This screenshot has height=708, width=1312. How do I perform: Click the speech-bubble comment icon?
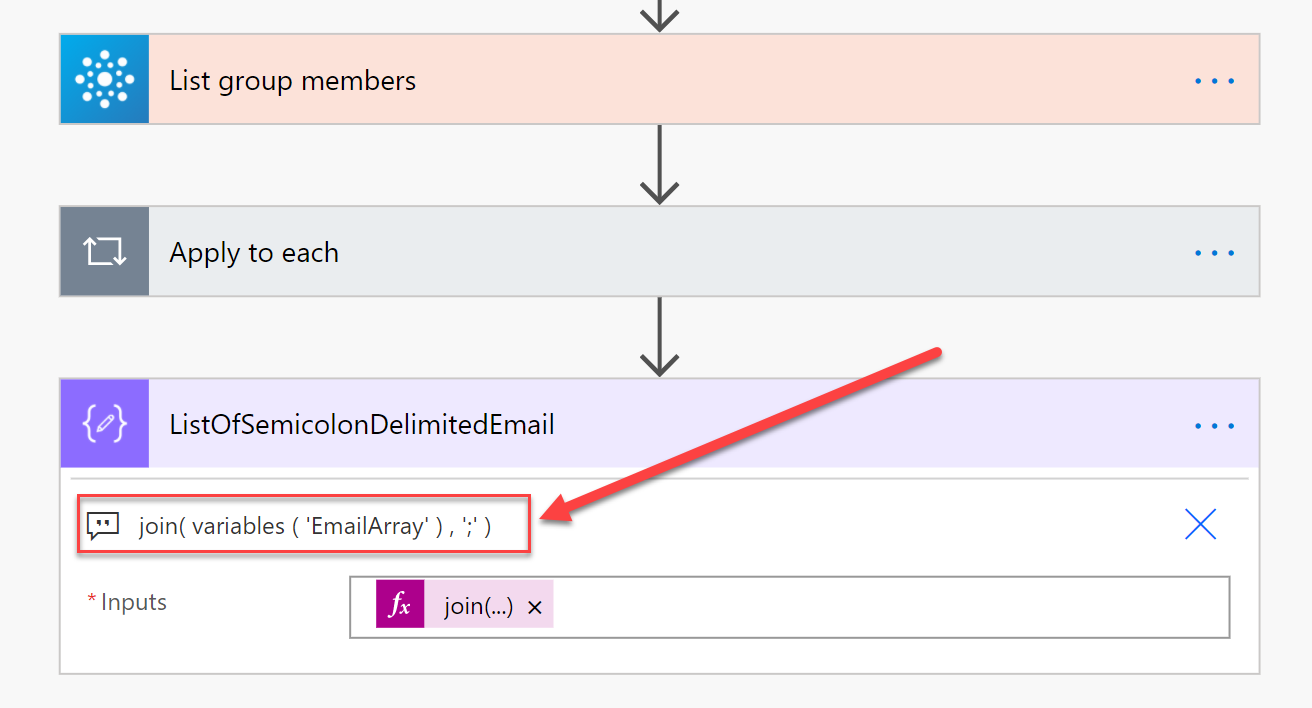coord(103,525)
